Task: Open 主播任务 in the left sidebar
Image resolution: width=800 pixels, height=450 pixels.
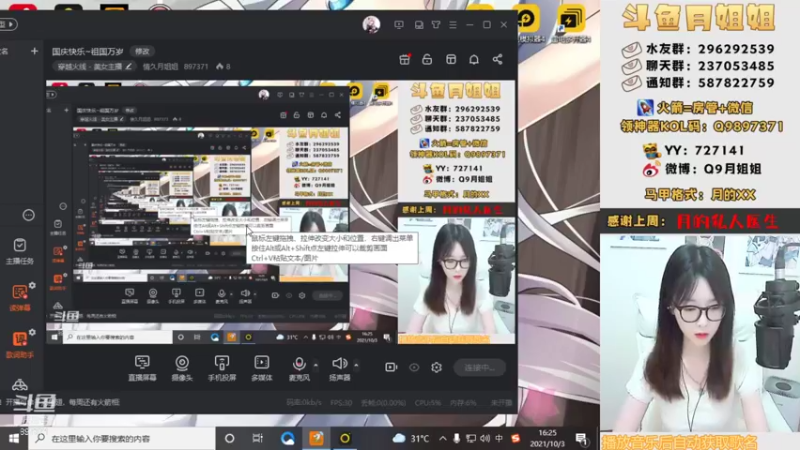Action: [20, 251]
